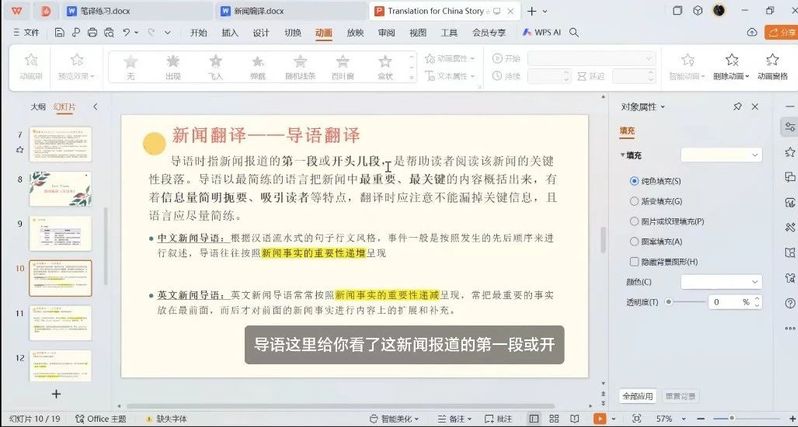Select the 百叶窗 (Blinds) animation effect
Viewport: 798px width, 427px height.
click(342, 65)
